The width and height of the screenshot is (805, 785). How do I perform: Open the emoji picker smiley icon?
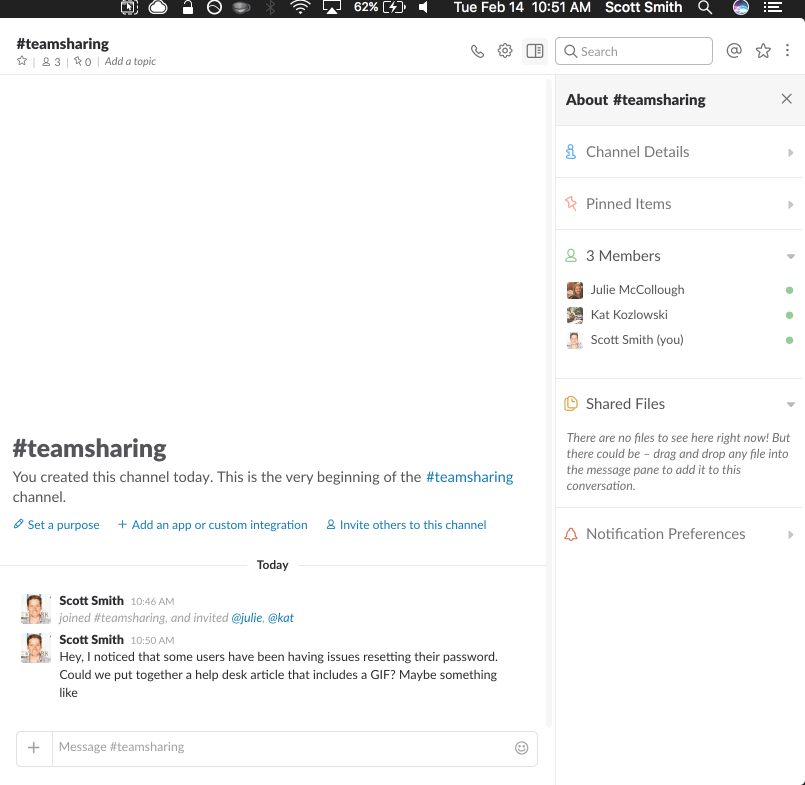coord(522,748)
